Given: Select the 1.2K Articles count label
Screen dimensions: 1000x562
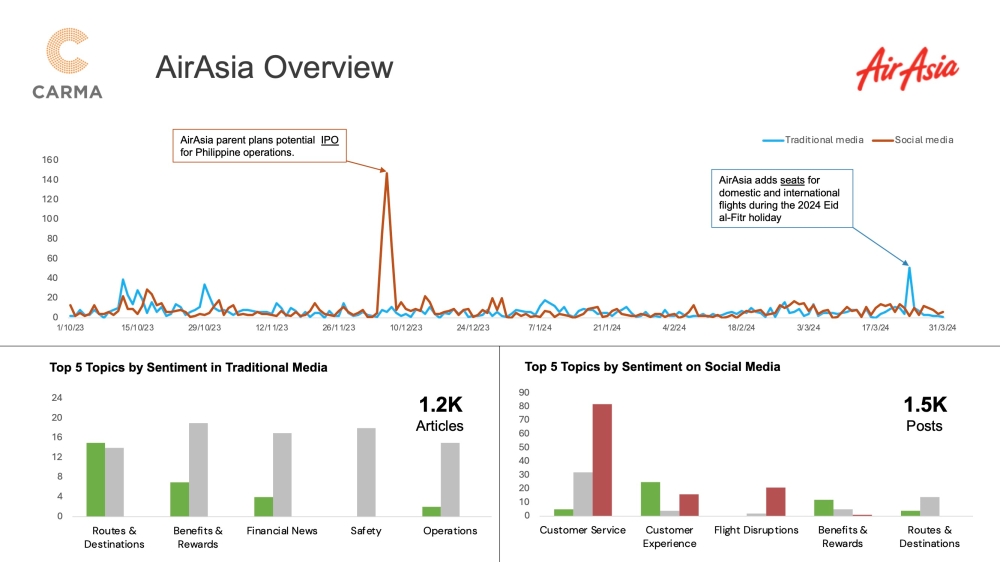Looking at the screenshot, I should 439,414.
